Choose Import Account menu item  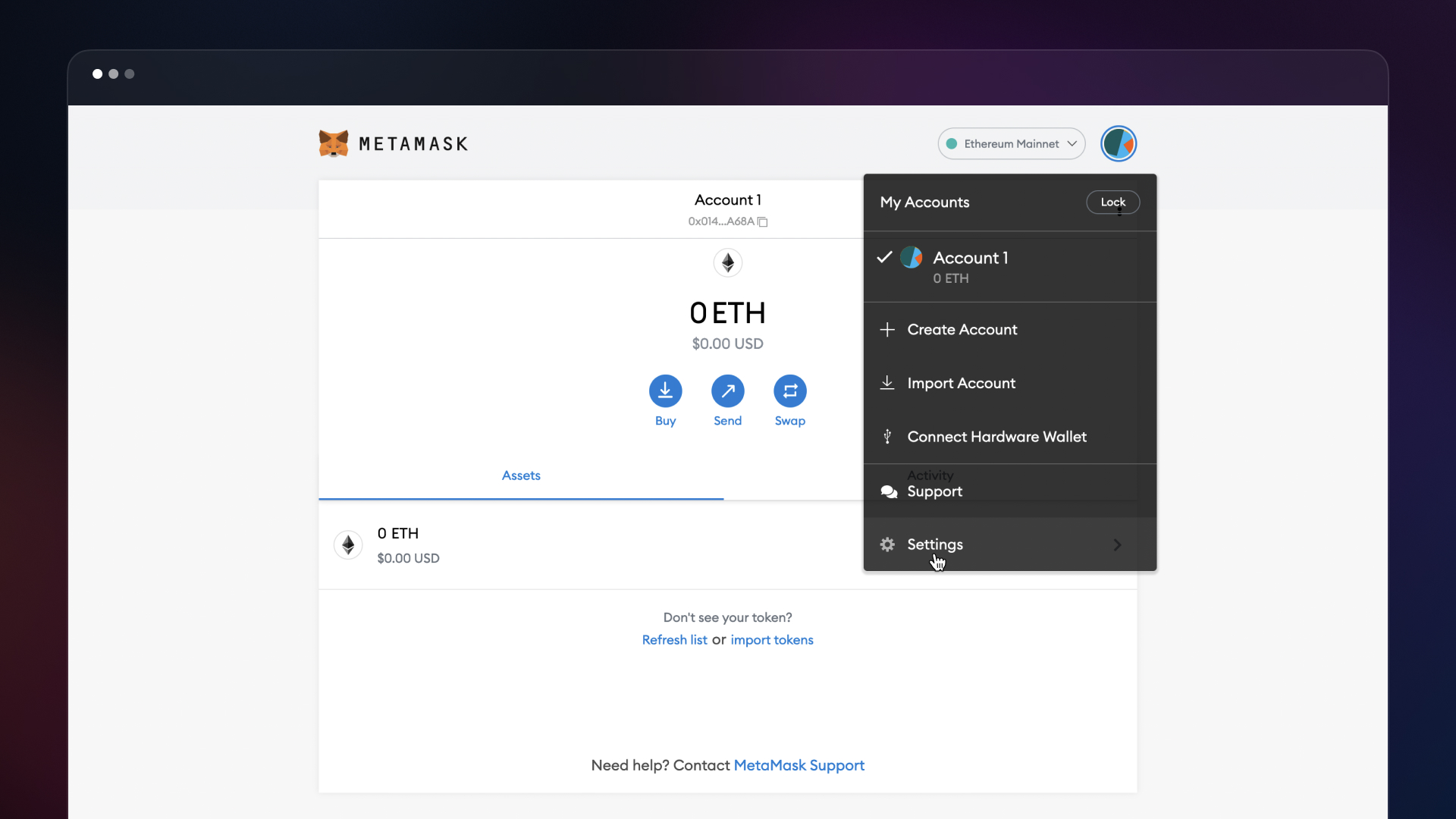pyautogui.click(x=961, y=384)
